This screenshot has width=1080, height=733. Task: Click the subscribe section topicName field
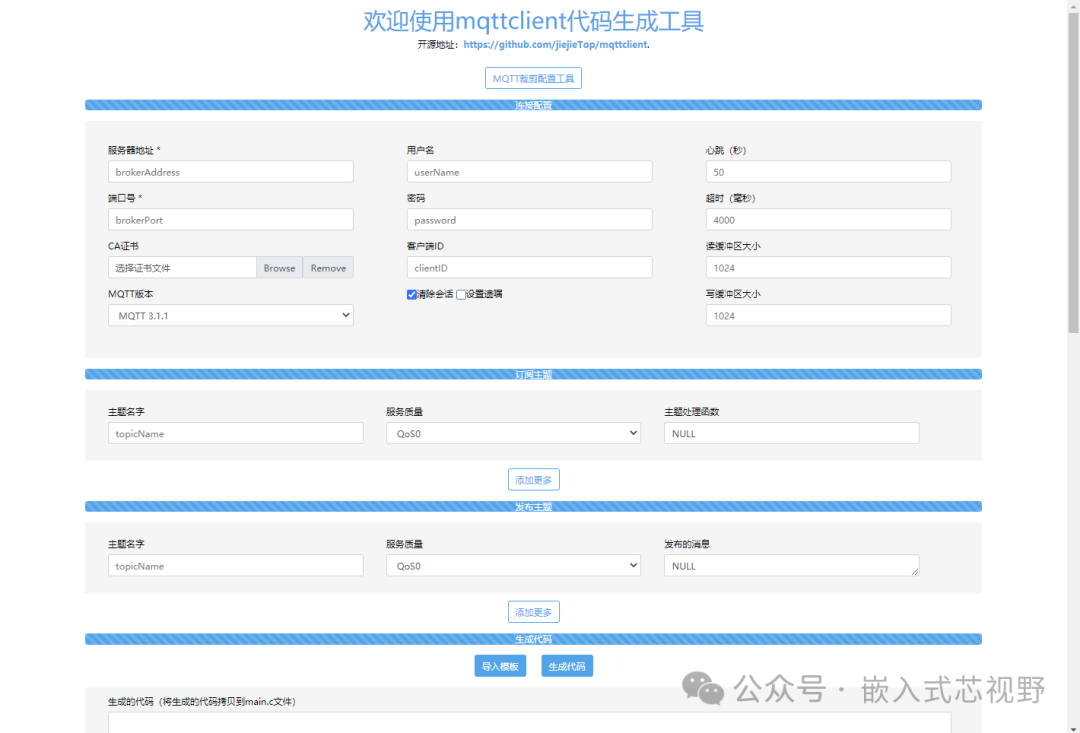(x=236, y=433)
